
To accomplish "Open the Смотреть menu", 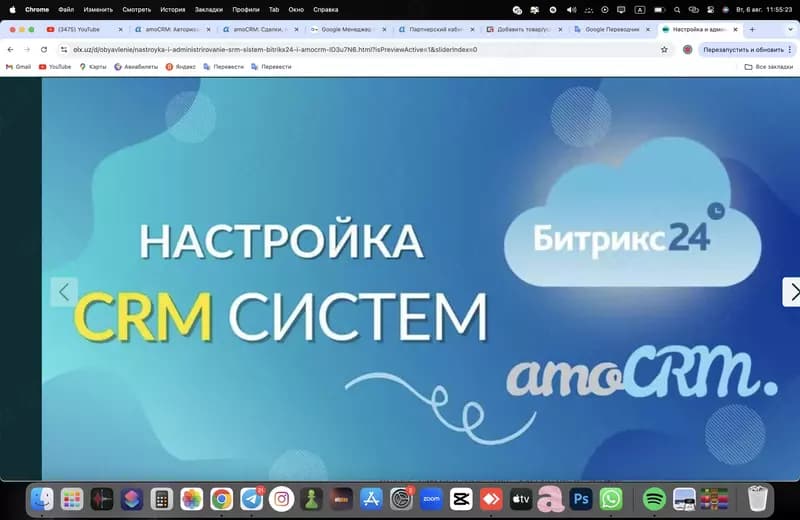I will coord(136,10).
